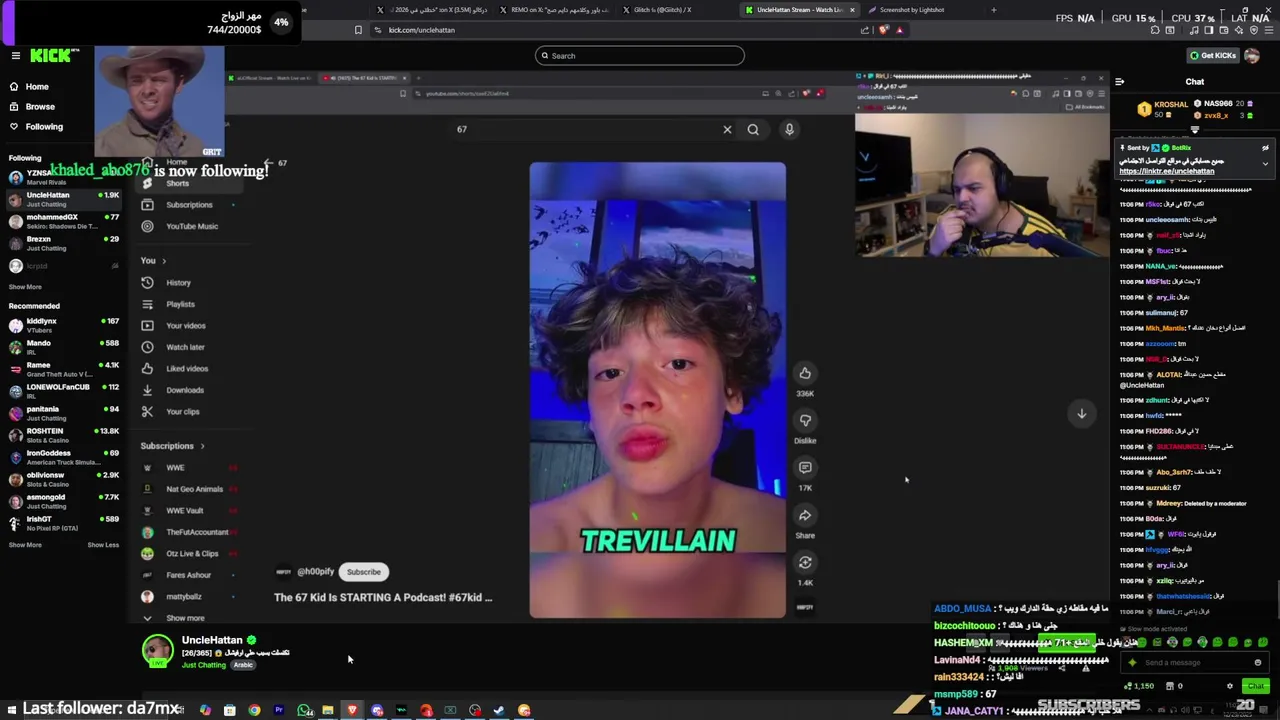
Task: Dislike the YouTube short
Action: [x=805, y=420]
